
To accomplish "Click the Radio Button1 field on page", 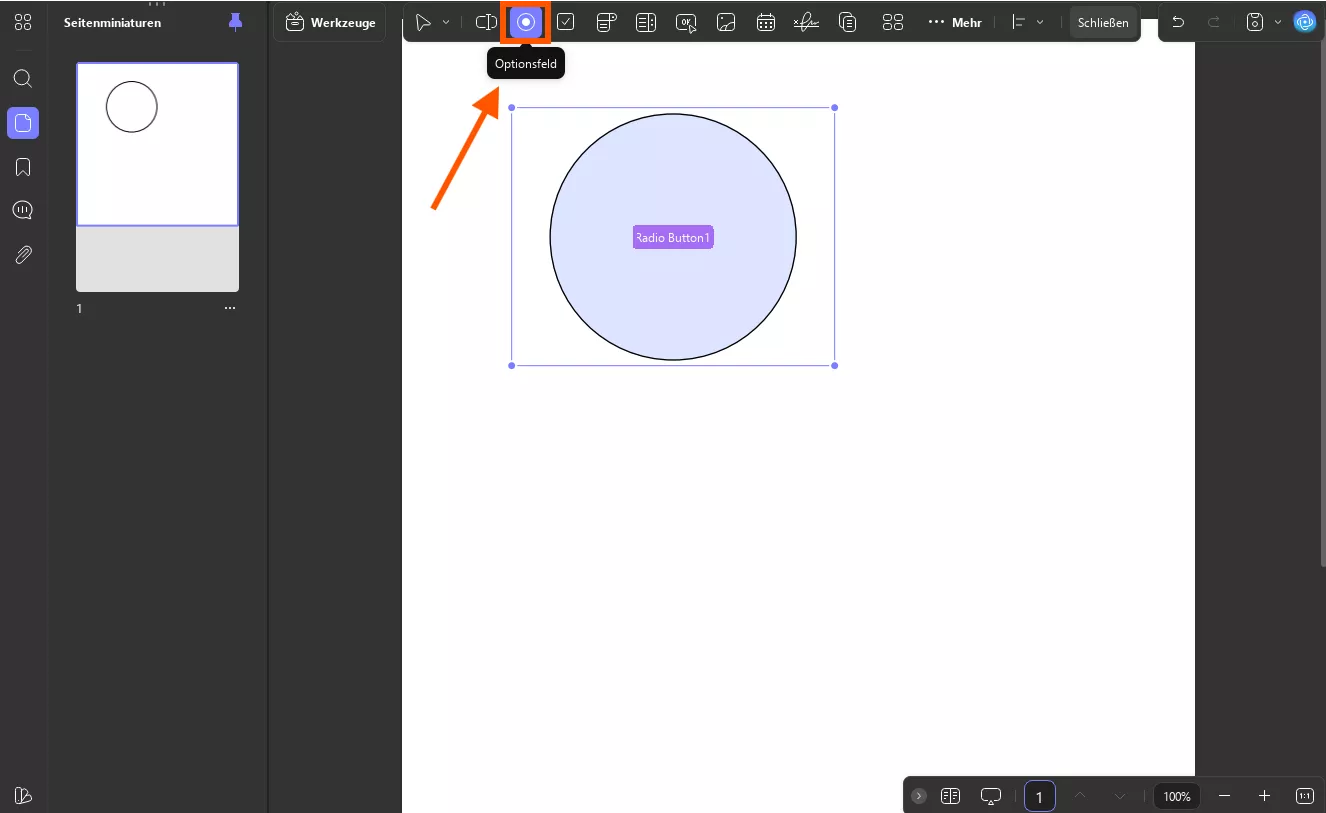I will (673, 237).
